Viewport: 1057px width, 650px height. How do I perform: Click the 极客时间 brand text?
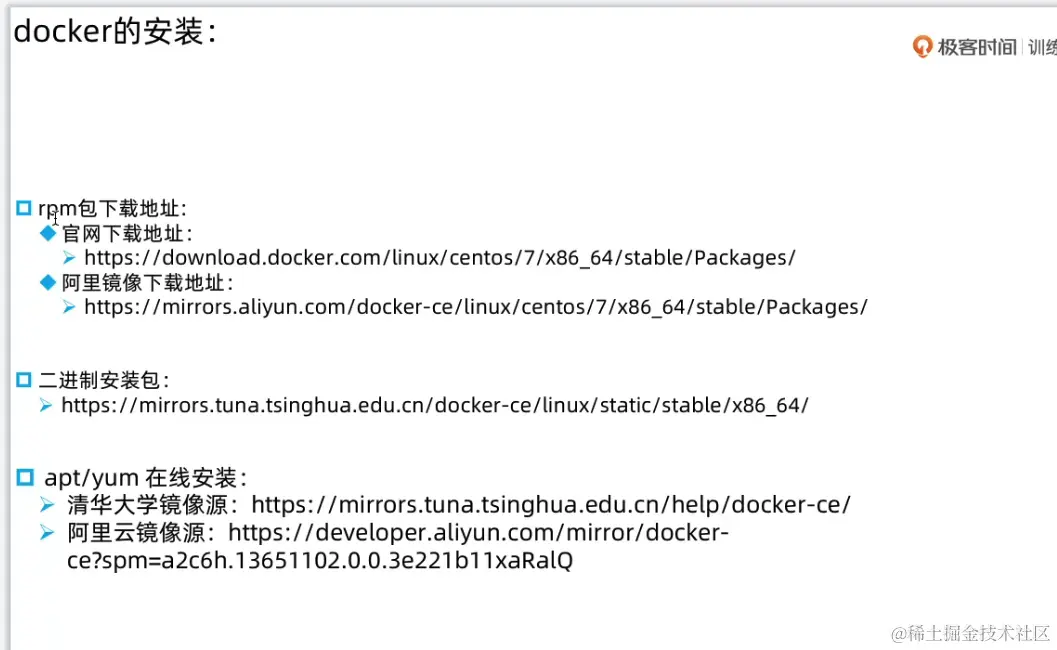tap(977, 47)
